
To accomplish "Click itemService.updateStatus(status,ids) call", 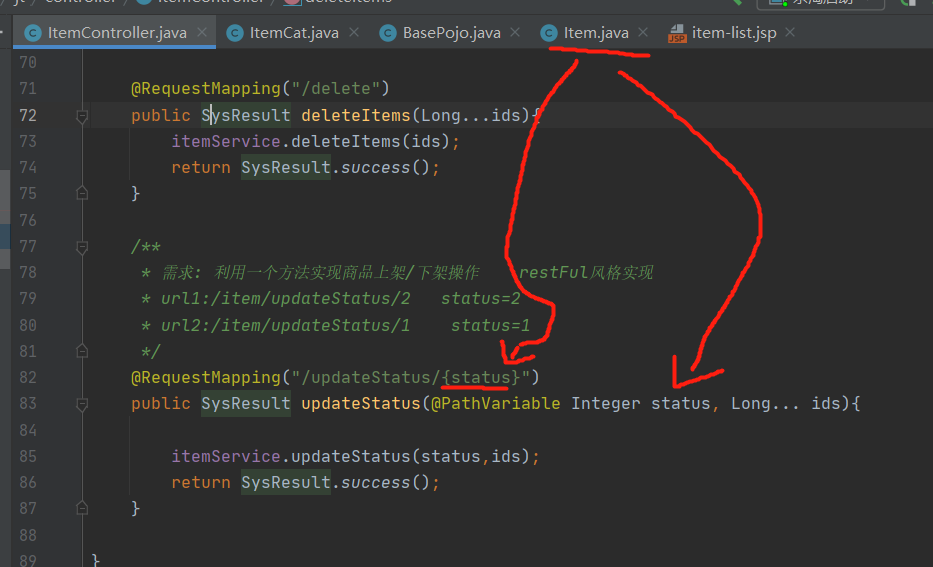I will coord(350,456).
